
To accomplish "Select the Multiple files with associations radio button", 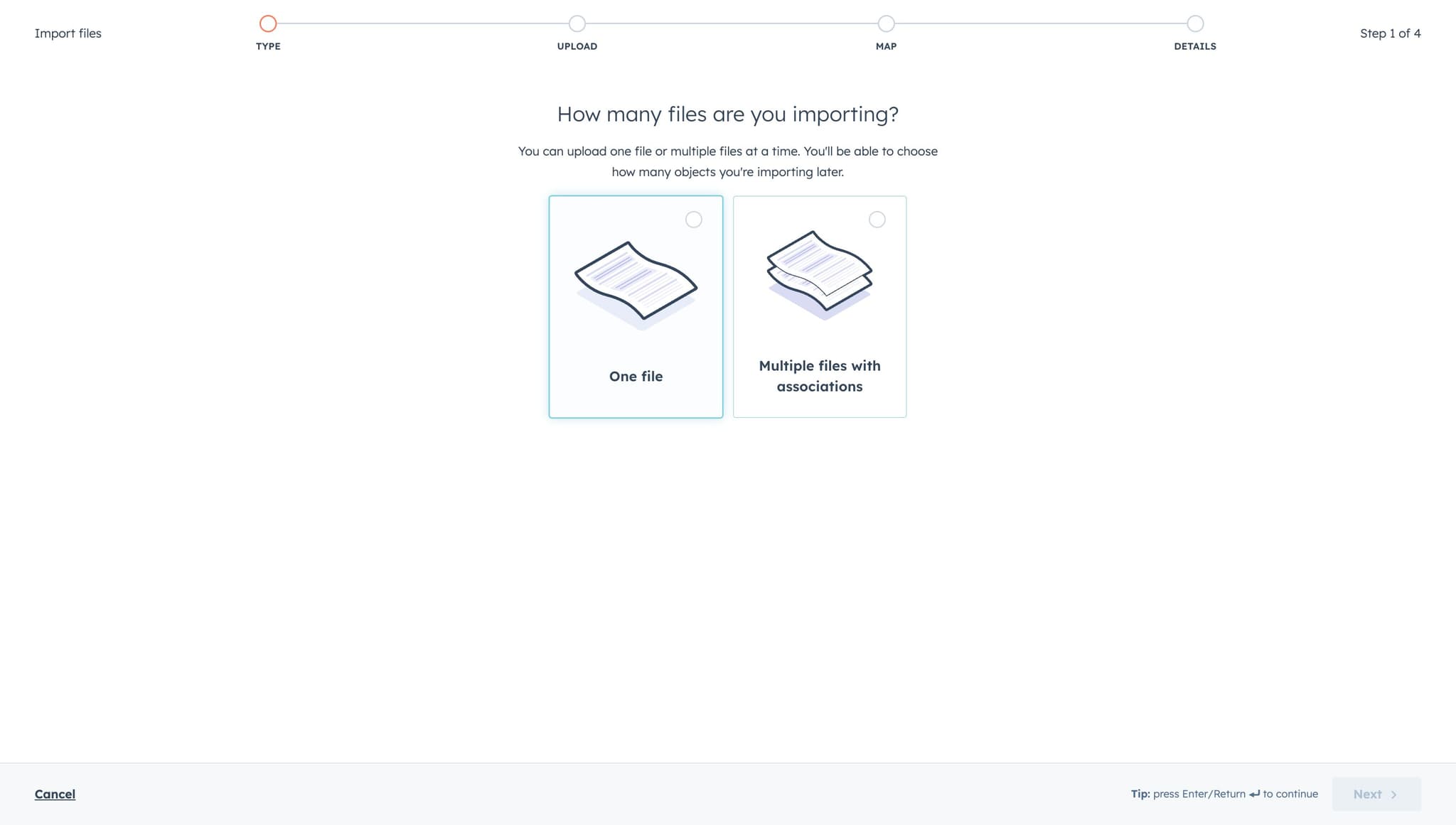I will pyautogui.click(x=877, y=220).
